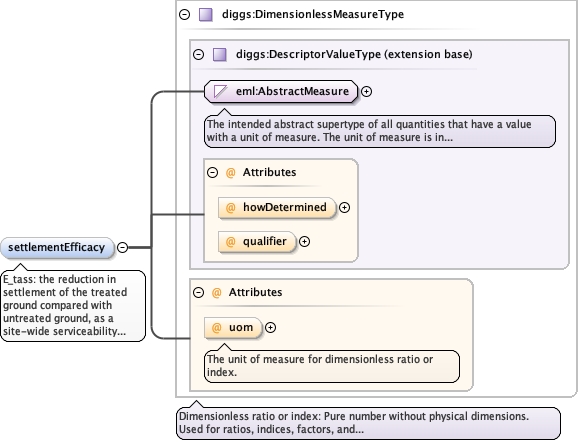Viewport: 579px width, 443px height.
Task: Collapse the Attributes group containing uom
Action: (199, 292)
